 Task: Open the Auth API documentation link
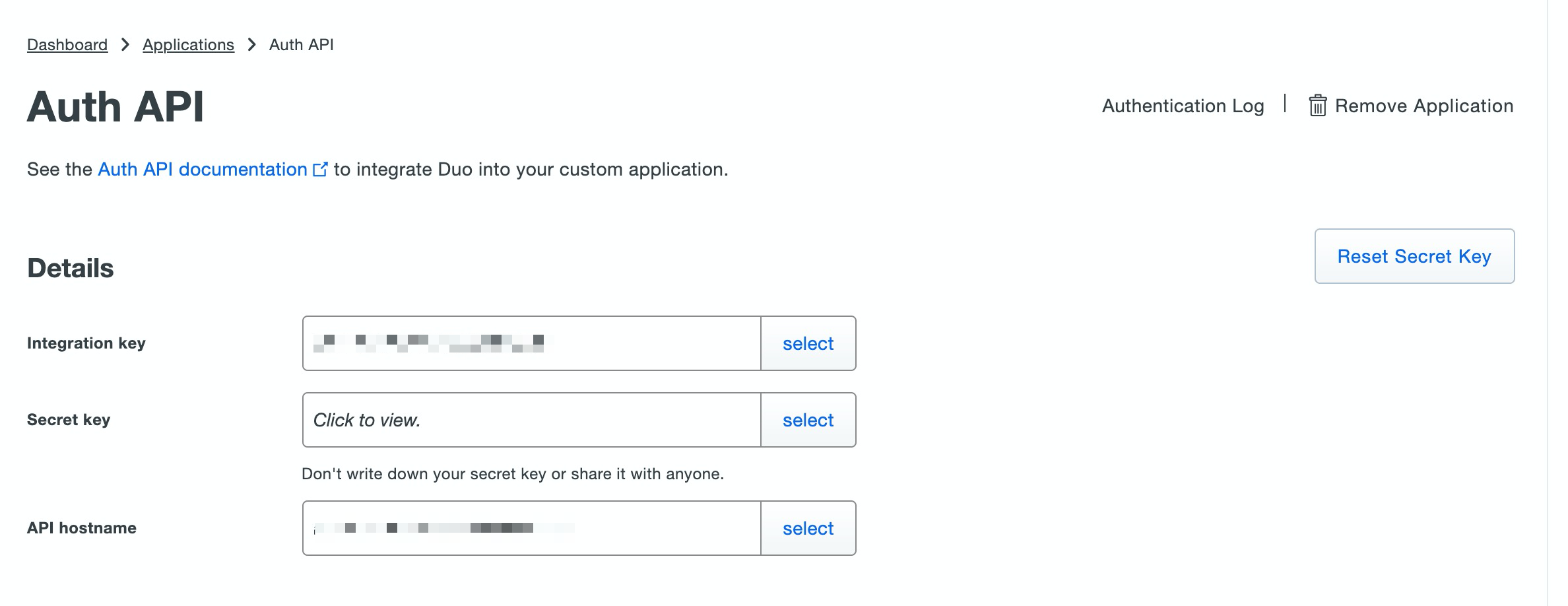203,170
